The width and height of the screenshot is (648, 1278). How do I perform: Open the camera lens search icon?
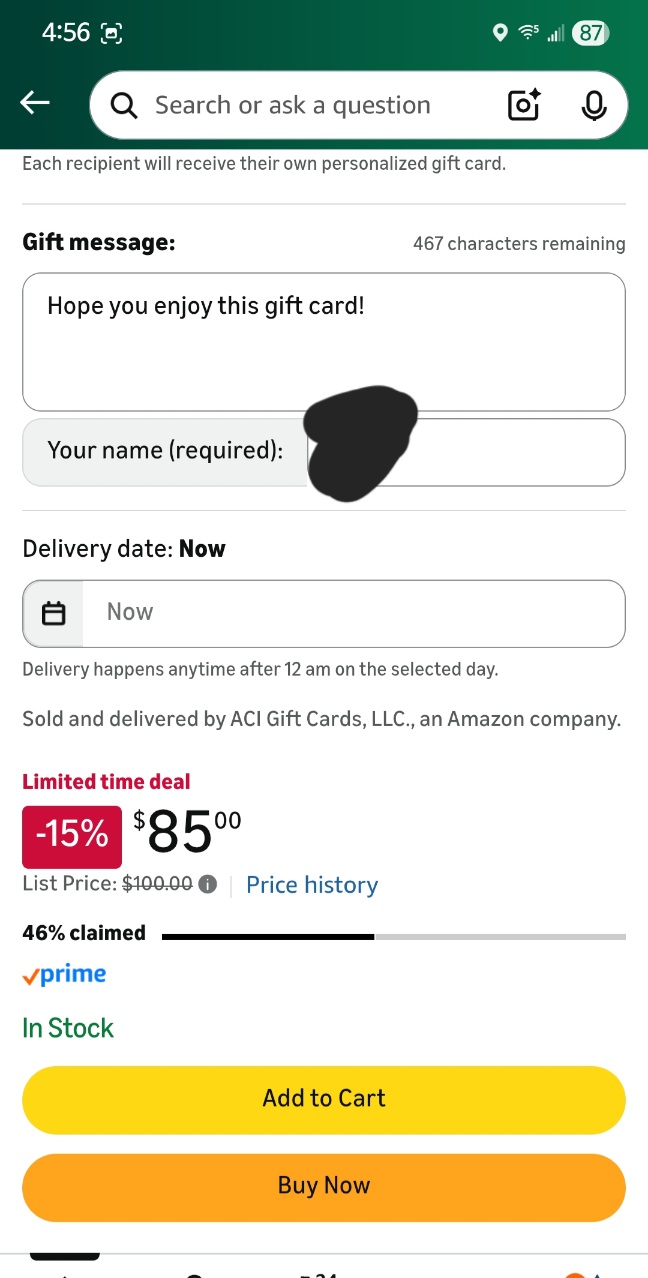(524, 105)
